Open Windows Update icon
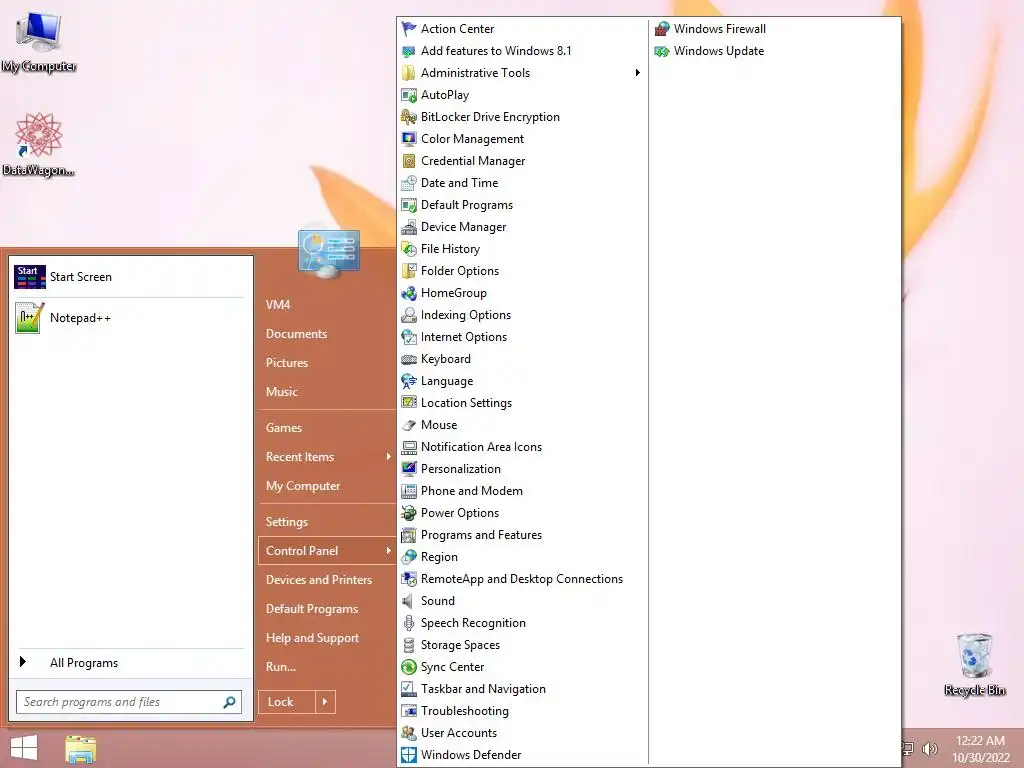 (662, 51)
